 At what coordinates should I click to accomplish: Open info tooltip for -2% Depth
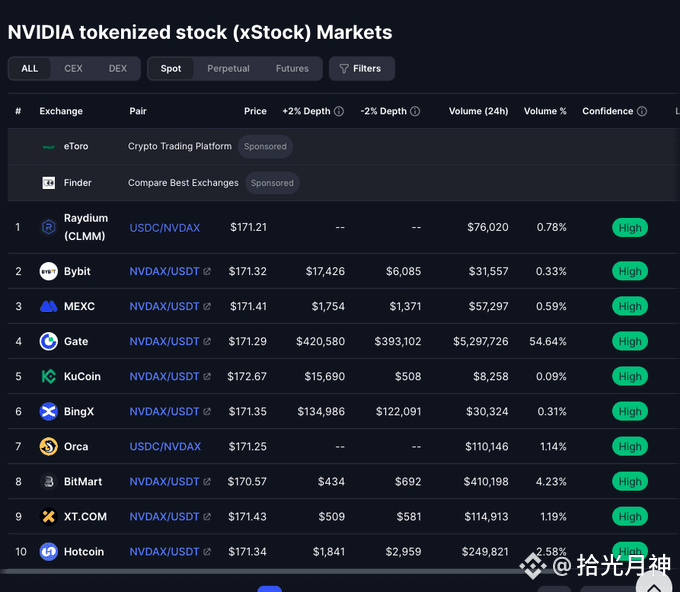415,111
